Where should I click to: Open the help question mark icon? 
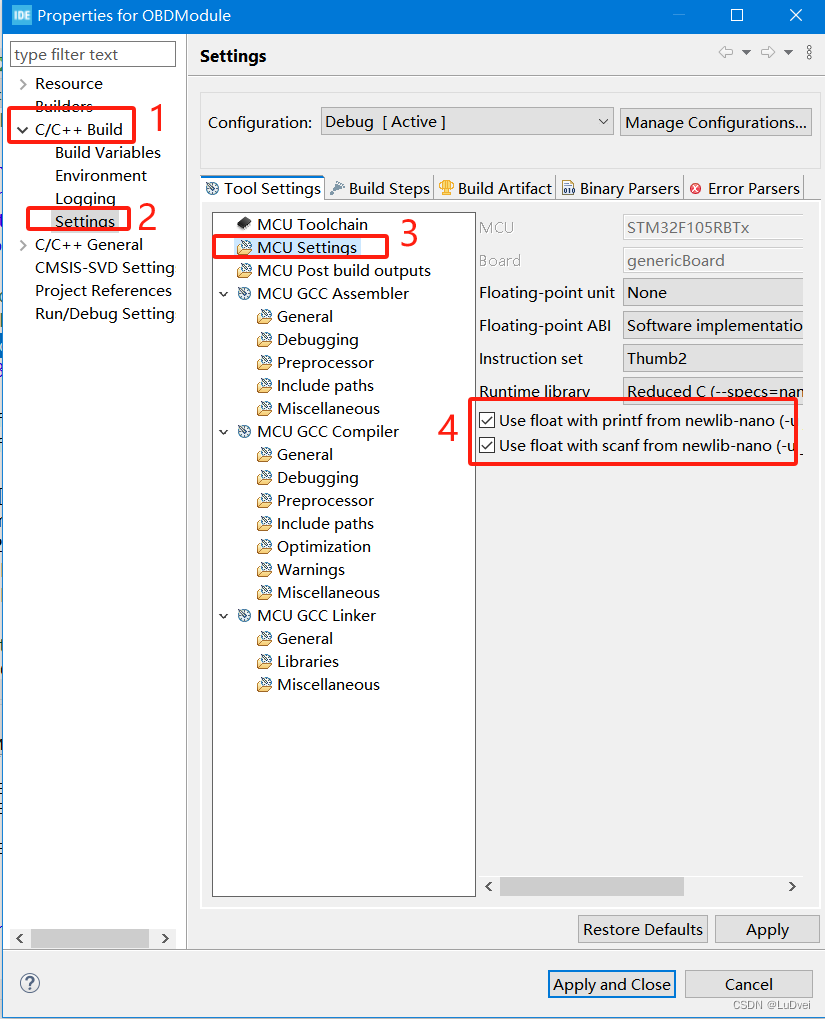click(30, 983)
